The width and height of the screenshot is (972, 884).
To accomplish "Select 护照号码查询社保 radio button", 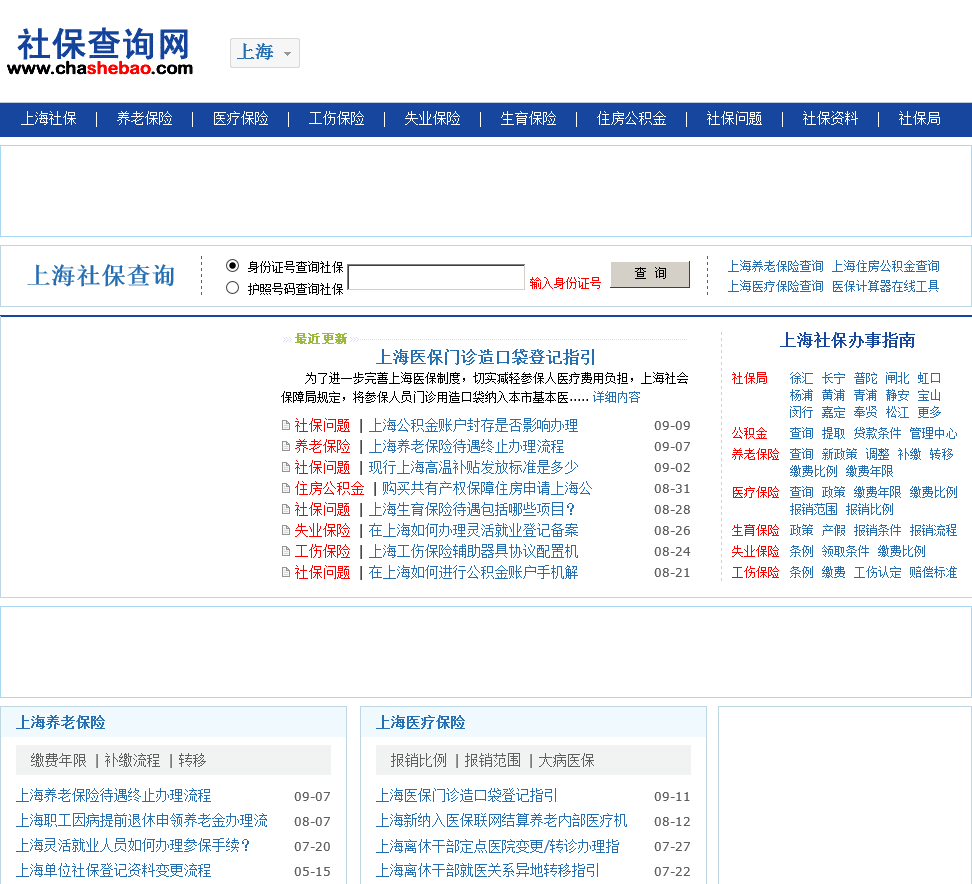I will pyautogui.click(x=232, y=288).
